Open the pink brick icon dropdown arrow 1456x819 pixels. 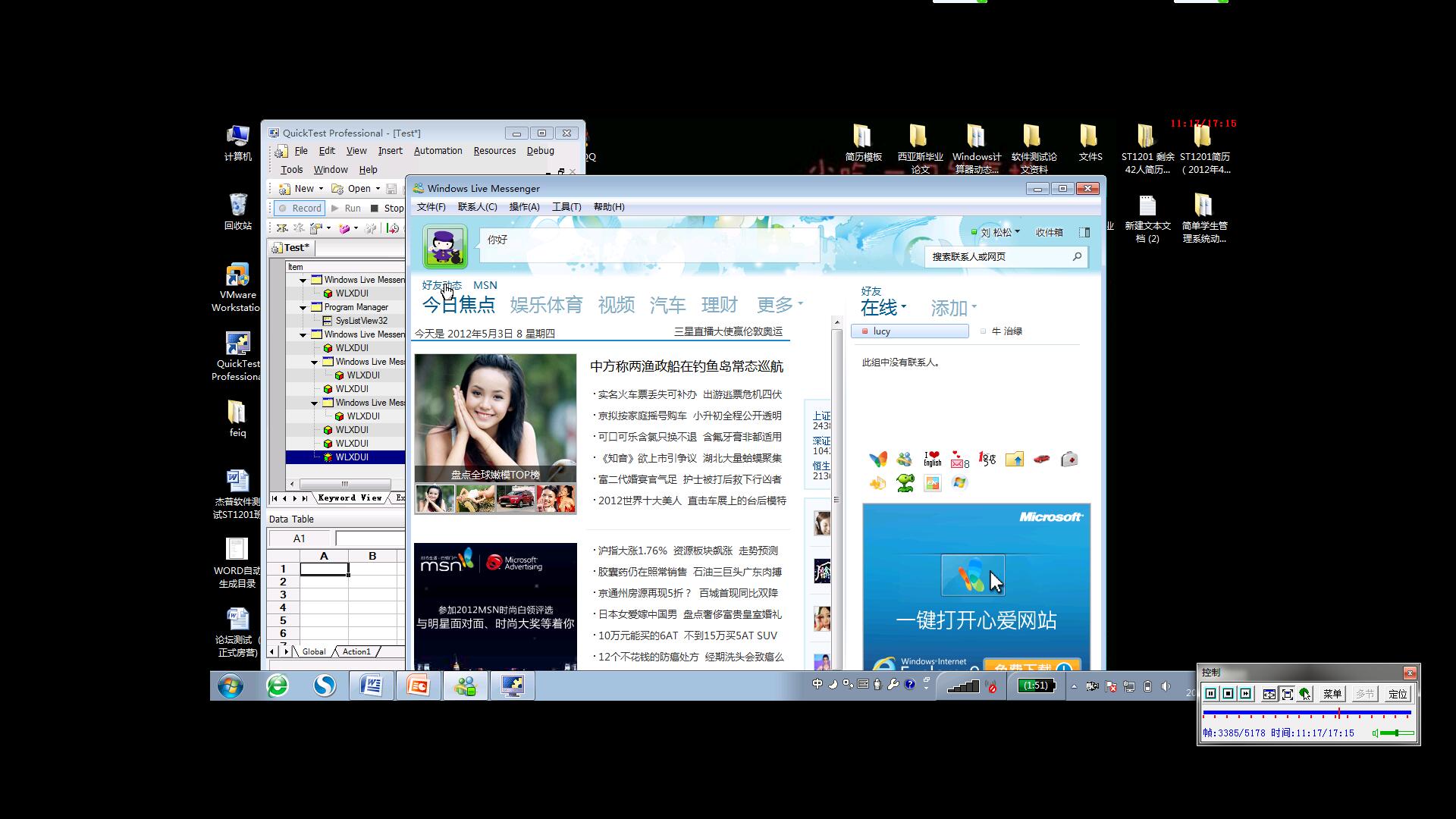pos(356,228)
